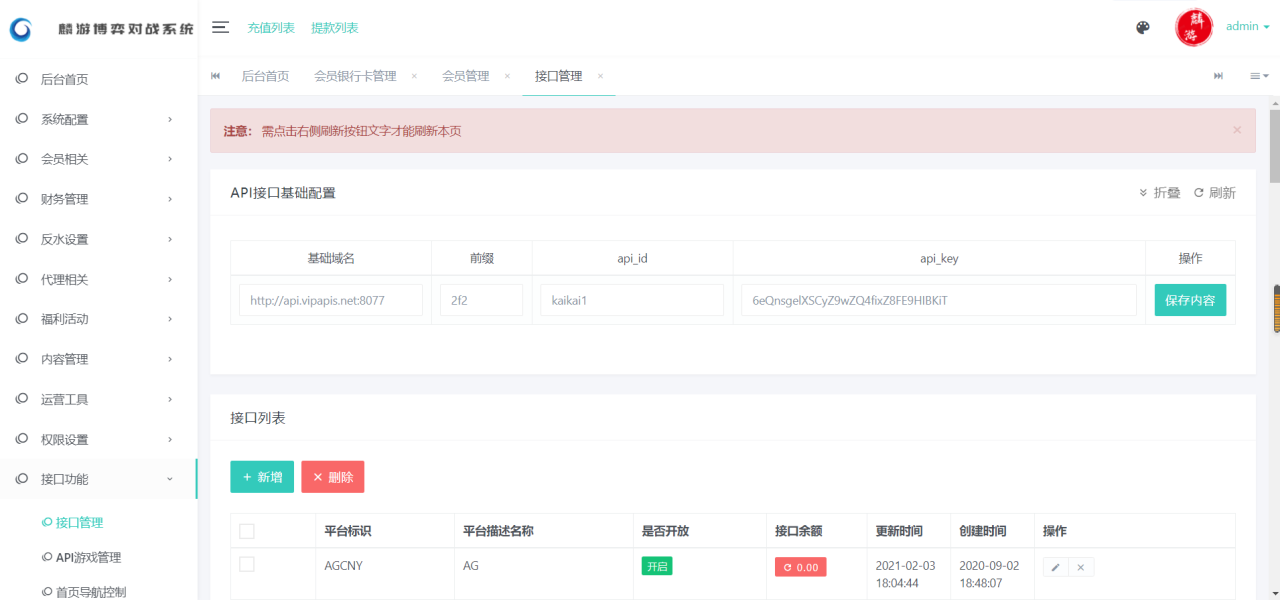
Task: Click the hamburger menu icon beside 充值列表
Action: pos(220,27)
